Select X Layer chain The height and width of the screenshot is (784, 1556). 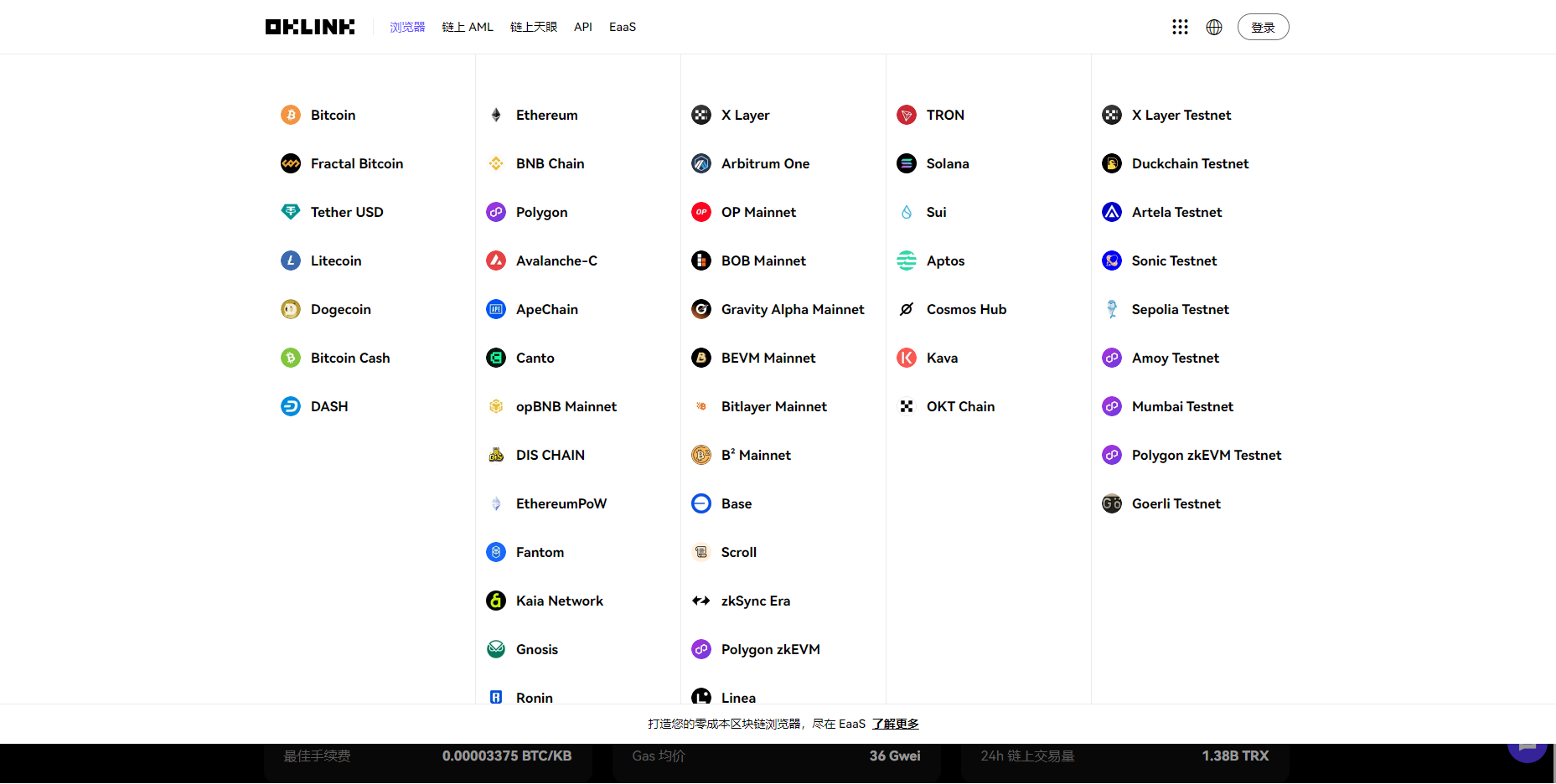click(x=745, y=115)
